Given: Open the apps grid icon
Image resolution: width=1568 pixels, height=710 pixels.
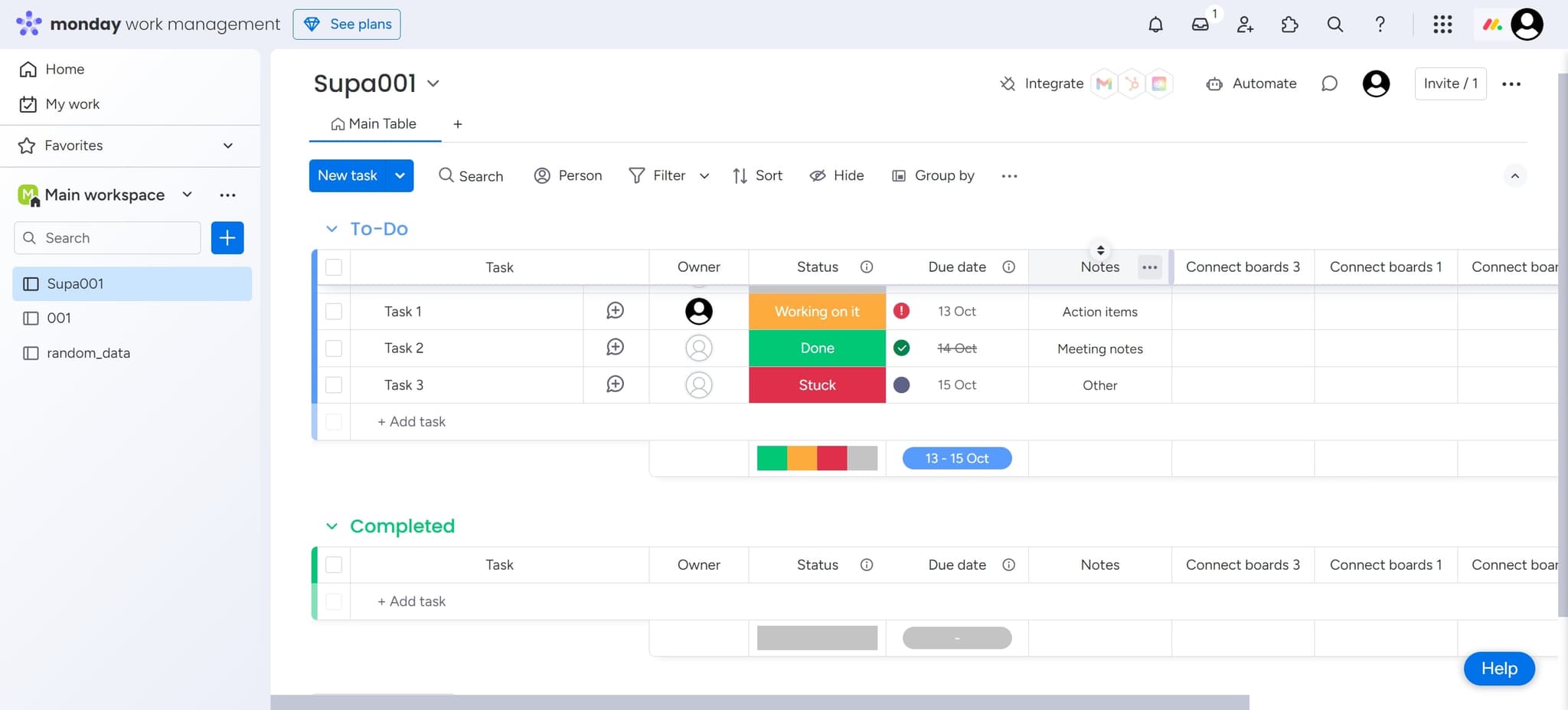Looking at the screenshot, I should tap(1442, 24).
